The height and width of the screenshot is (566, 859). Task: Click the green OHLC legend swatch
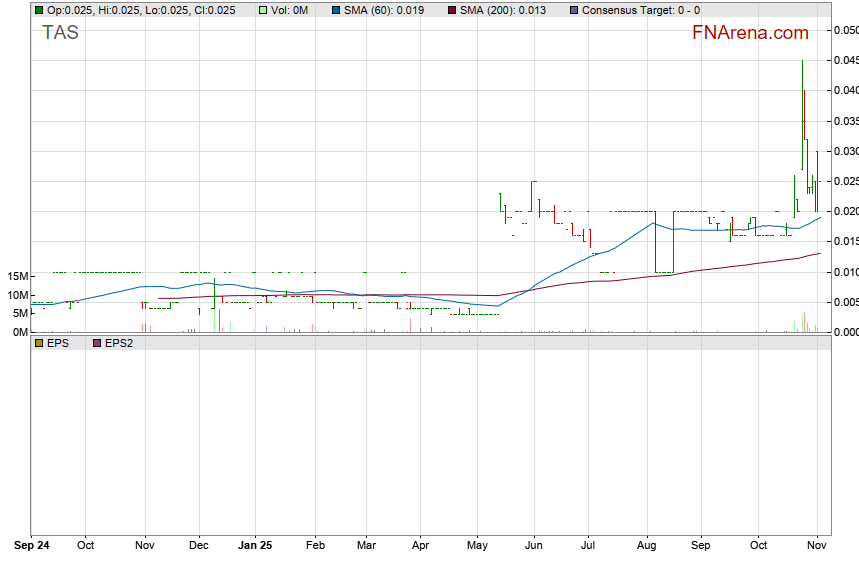point(38,10)
